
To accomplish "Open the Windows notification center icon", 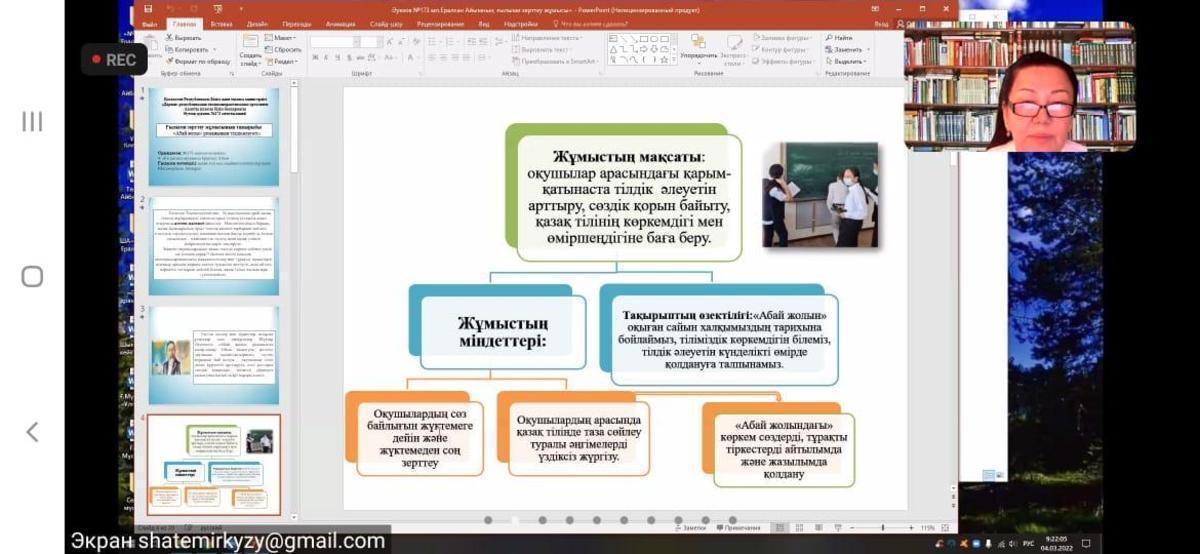I will 1086,543.
